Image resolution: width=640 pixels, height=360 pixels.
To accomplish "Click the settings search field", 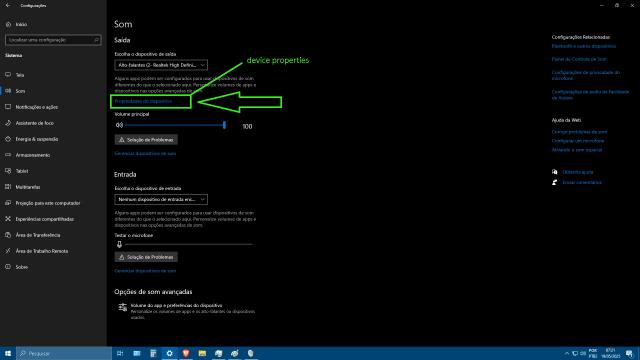I will 53,40.
